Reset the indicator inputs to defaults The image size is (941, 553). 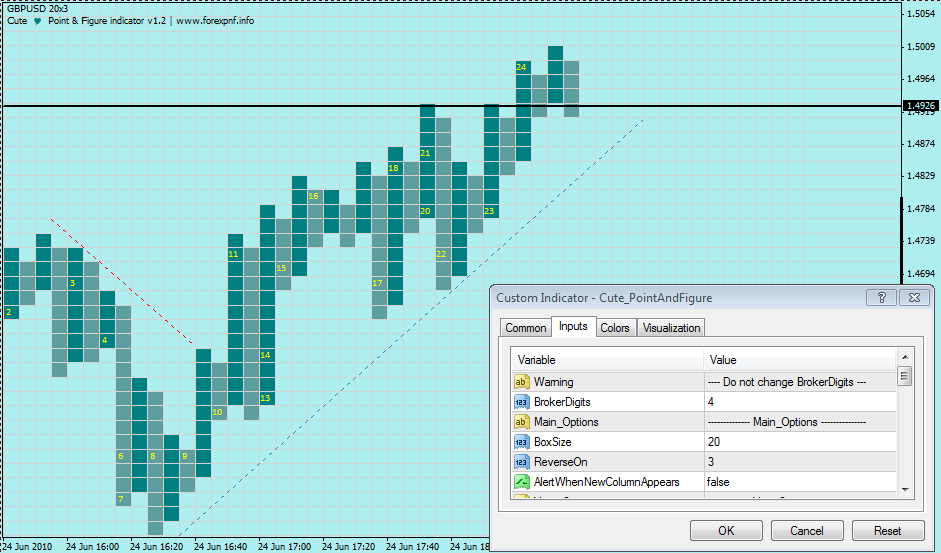pyautogui.click(x=887, y=531)
